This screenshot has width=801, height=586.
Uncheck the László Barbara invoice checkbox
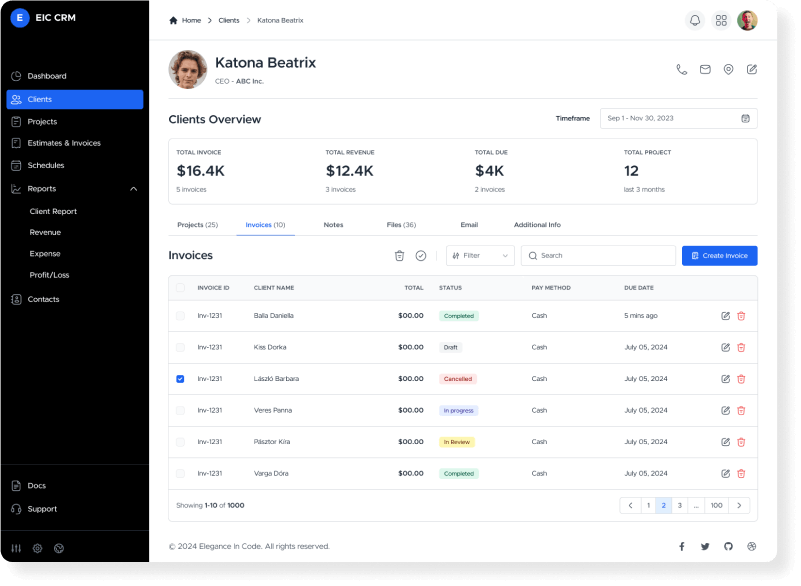[180, 379]
